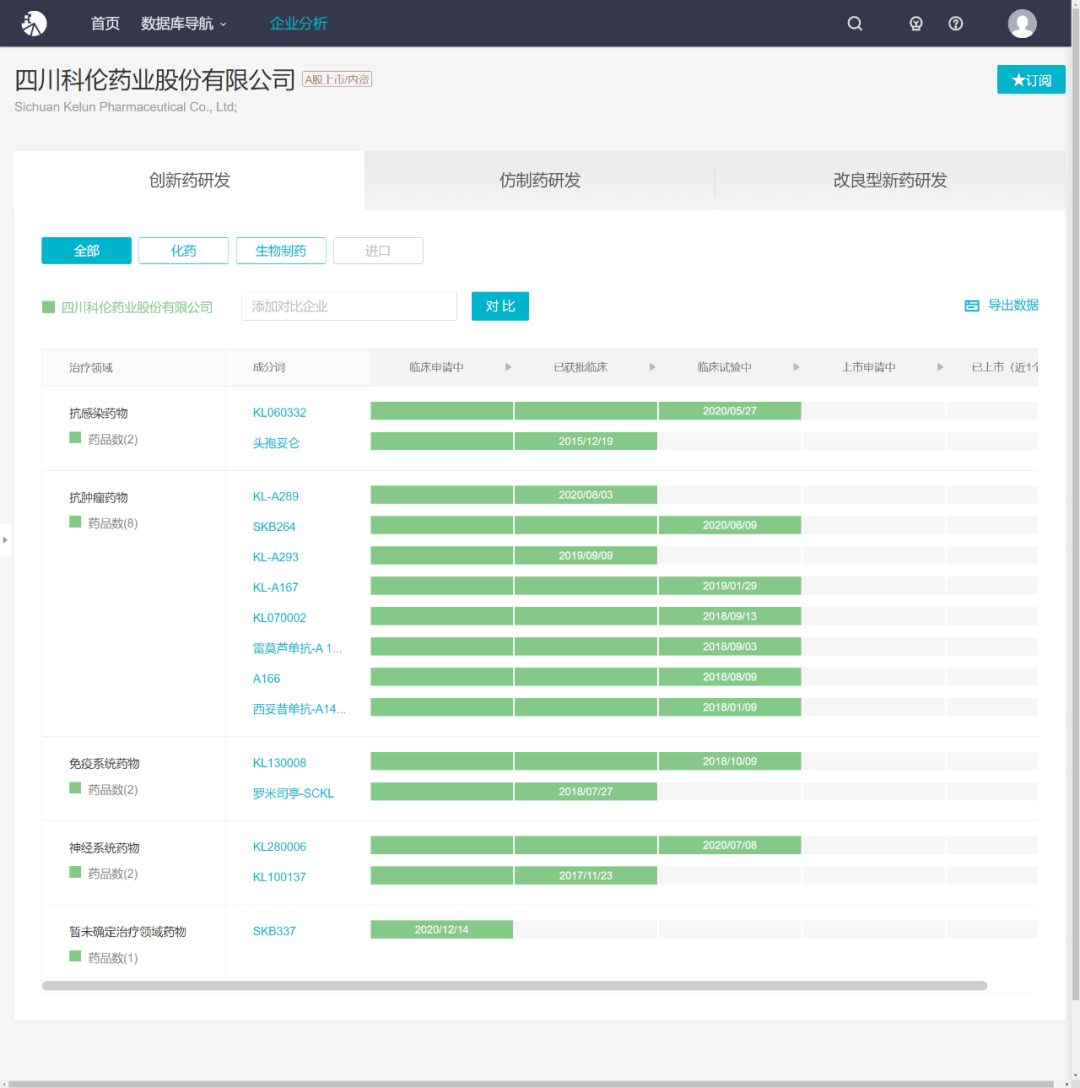Click the green company legend swatch

pos(49,307)
